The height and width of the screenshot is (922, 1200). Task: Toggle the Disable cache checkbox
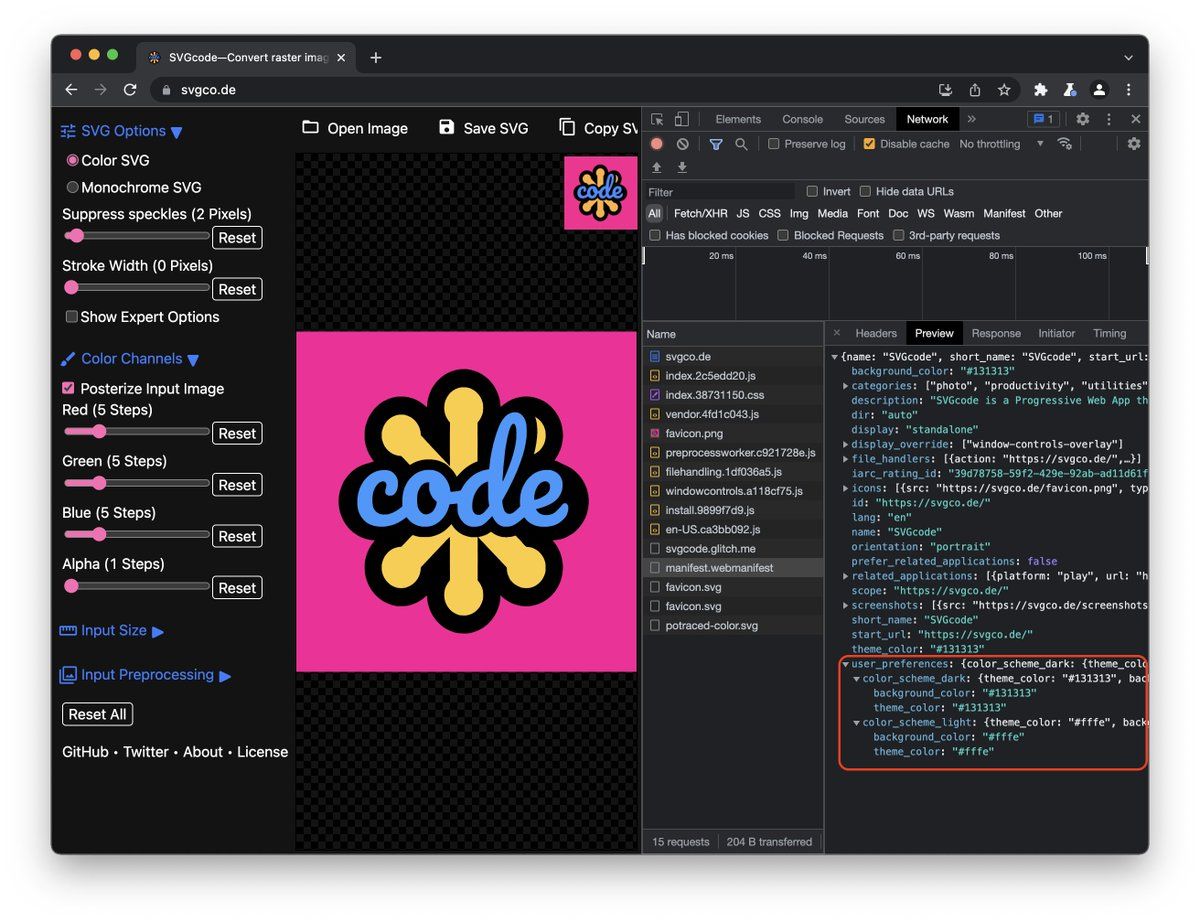pyautogui.click(x=869, y=144)
